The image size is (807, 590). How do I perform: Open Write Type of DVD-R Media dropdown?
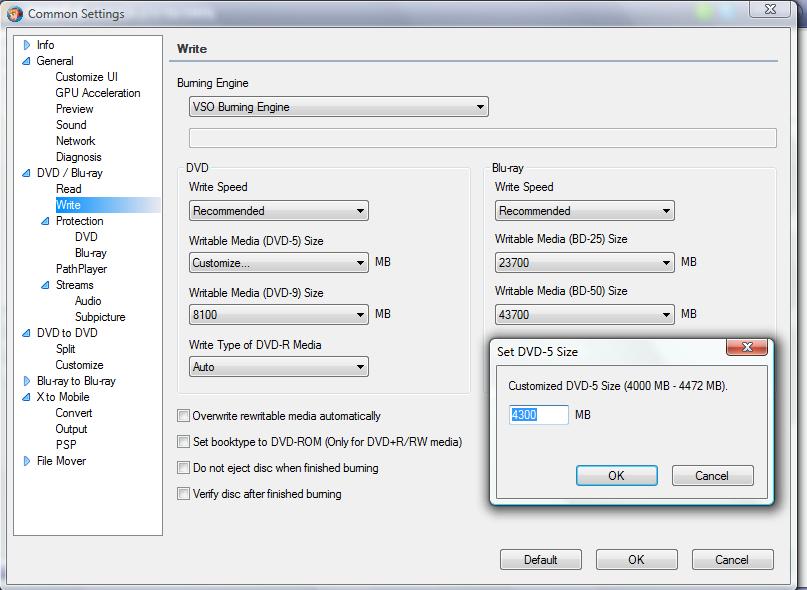(x=278, y=367)
